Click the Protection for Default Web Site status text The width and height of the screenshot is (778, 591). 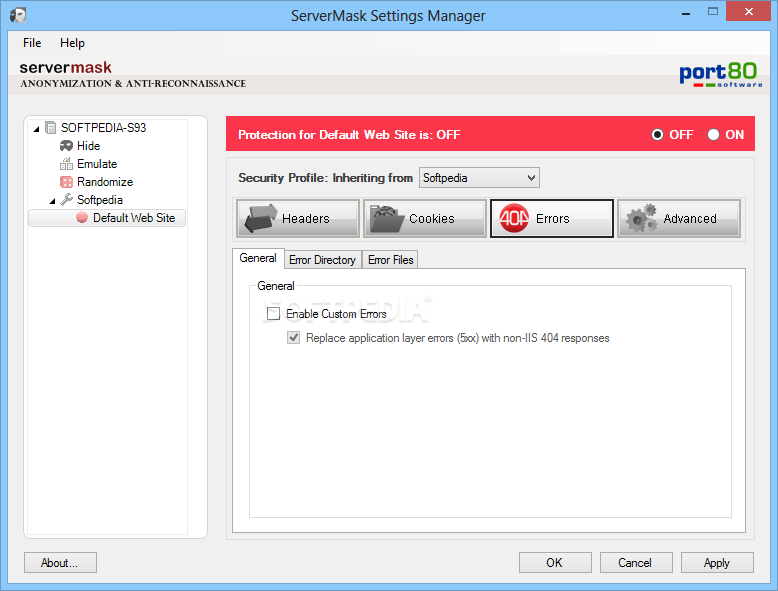point(349,134)
